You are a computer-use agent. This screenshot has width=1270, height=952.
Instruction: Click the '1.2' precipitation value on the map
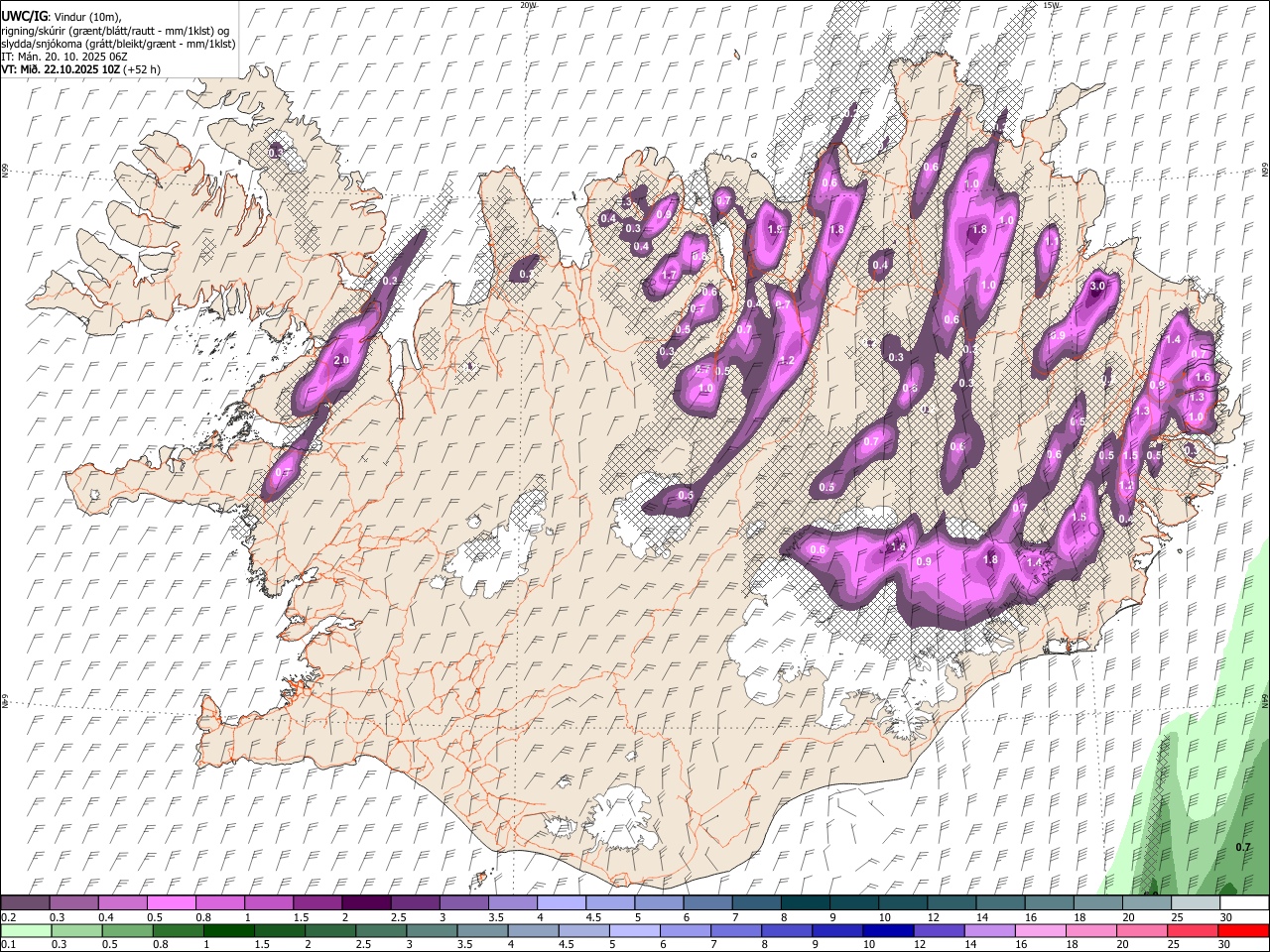coord(789,360)
